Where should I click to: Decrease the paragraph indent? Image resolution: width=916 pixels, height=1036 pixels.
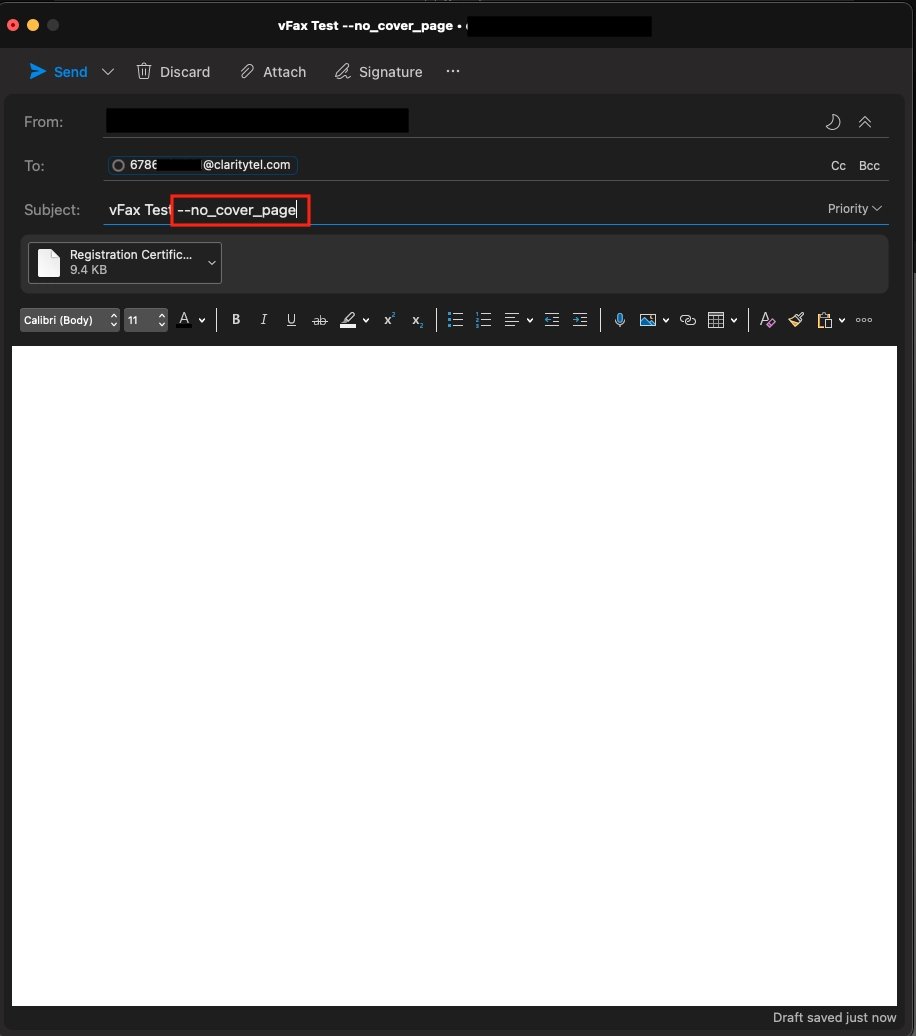[x=552, y=320]
